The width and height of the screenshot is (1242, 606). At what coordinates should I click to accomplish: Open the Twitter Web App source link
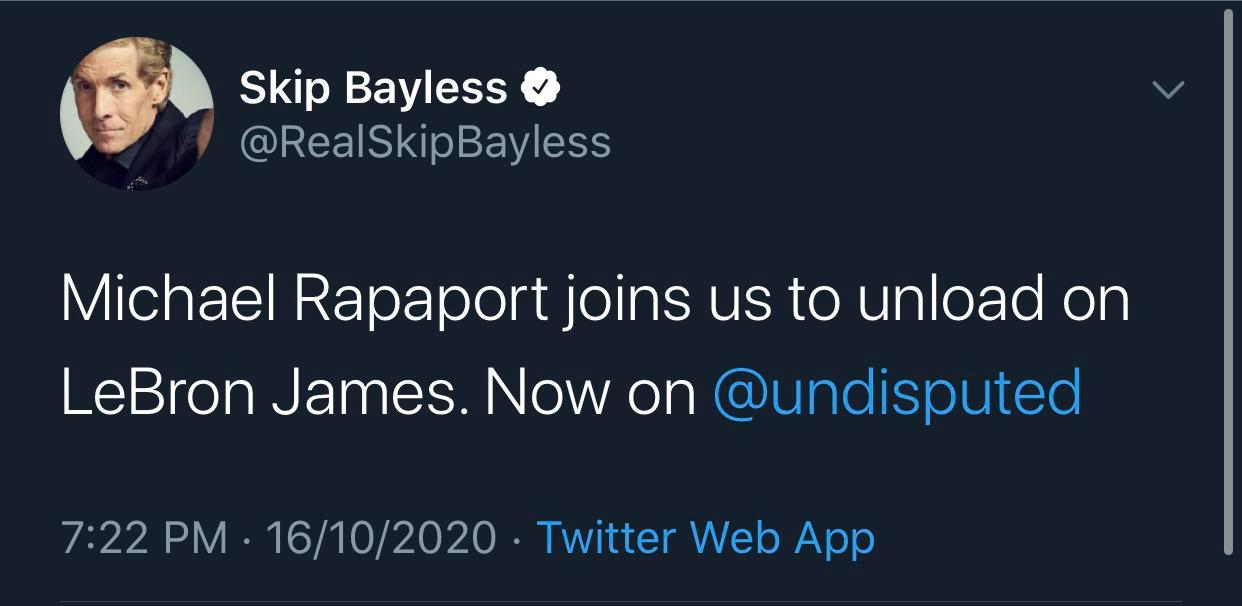pos(705,538)
